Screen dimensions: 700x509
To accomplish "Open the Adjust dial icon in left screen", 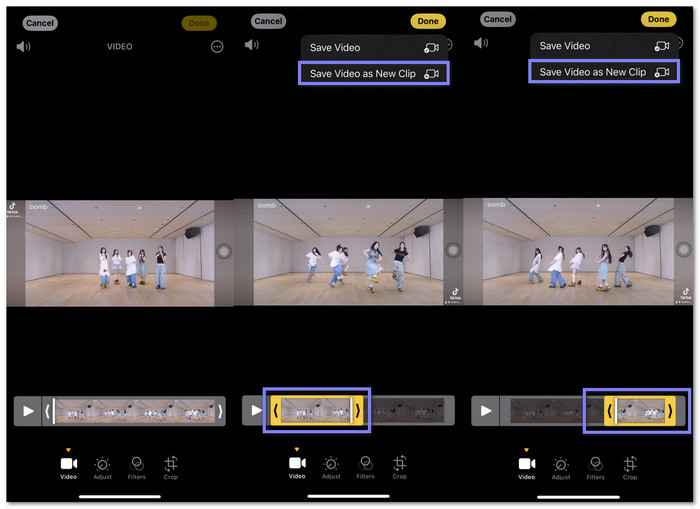I will tap(102, 466).
